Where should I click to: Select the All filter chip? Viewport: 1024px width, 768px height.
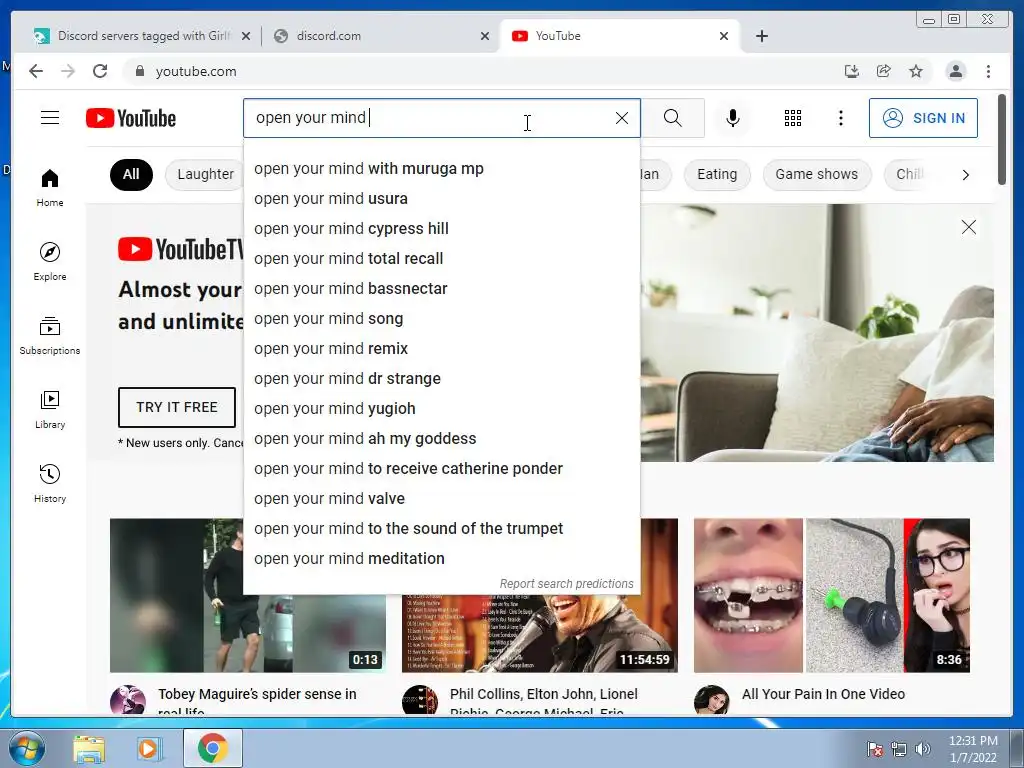point(131,175)
